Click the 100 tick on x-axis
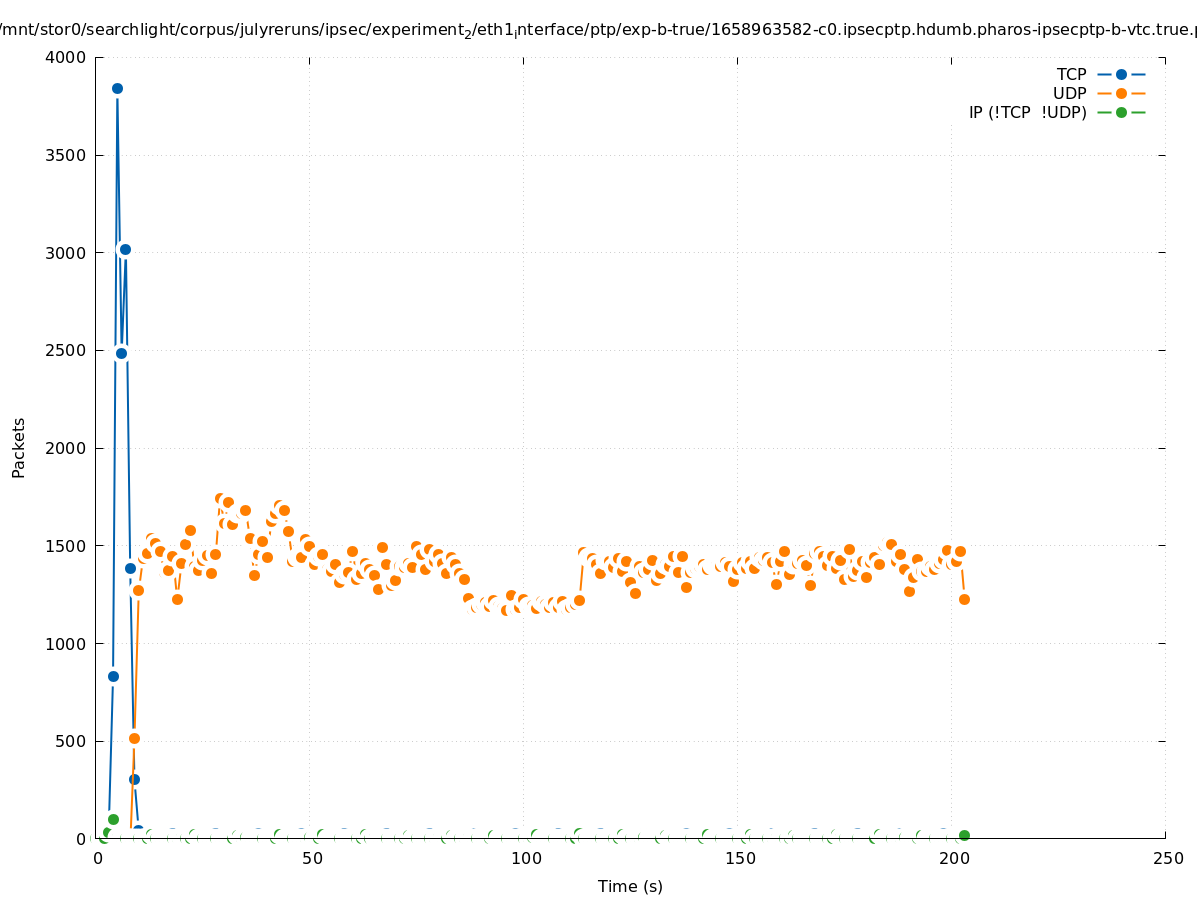Screen dimensions: 1197x900 tap(525, 859)
